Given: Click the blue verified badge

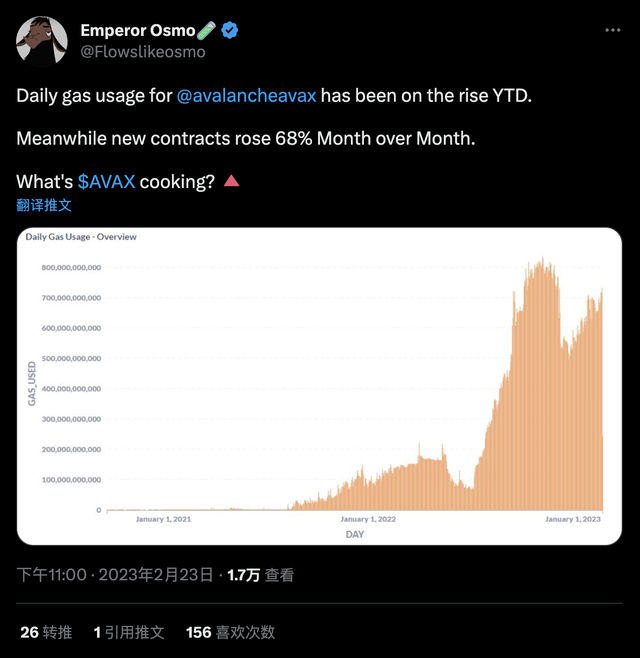Looking at the screenshot, I should 230,31.
